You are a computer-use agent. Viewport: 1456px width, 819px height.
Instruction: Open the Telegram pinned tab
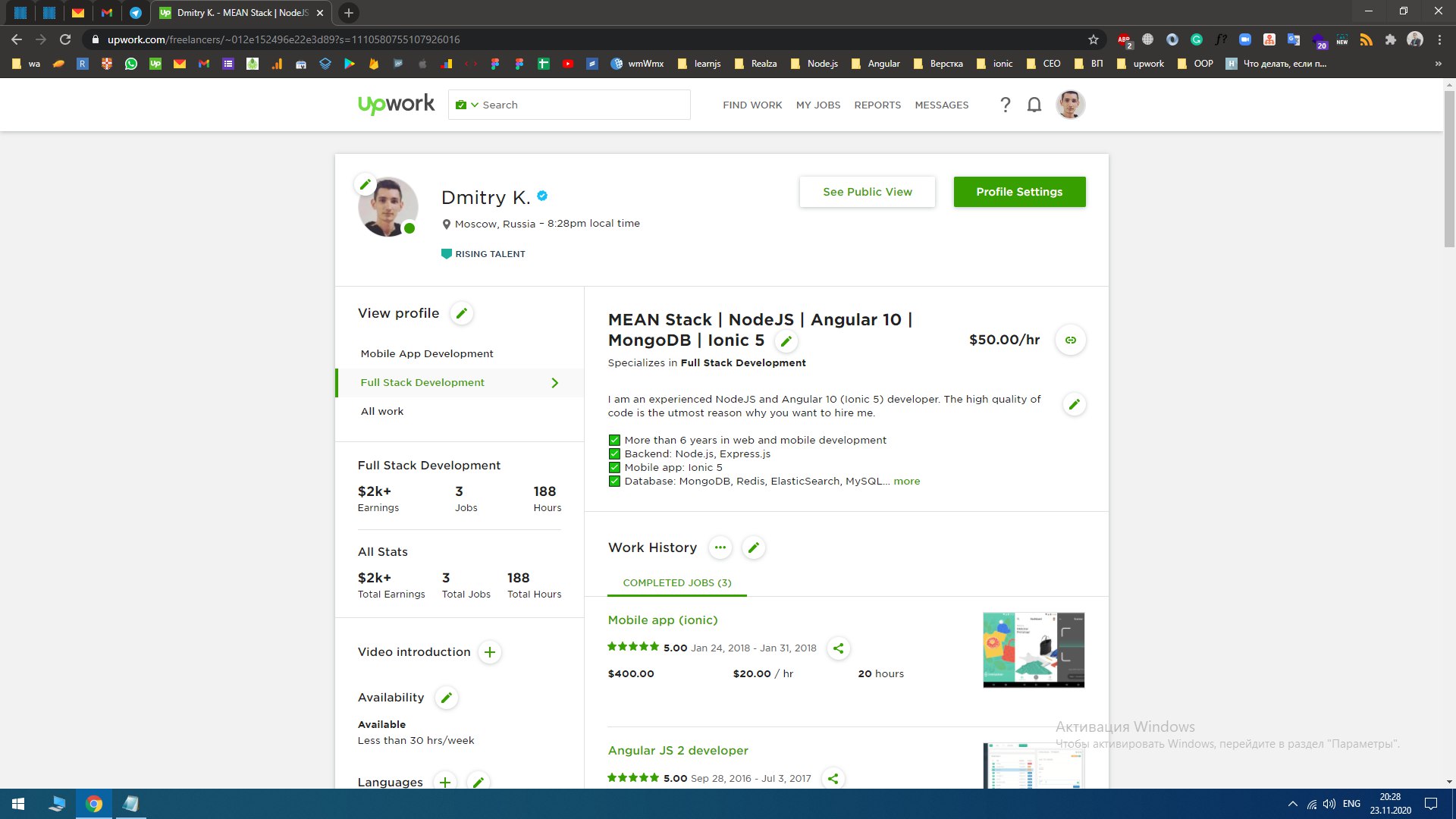[135, 13]
